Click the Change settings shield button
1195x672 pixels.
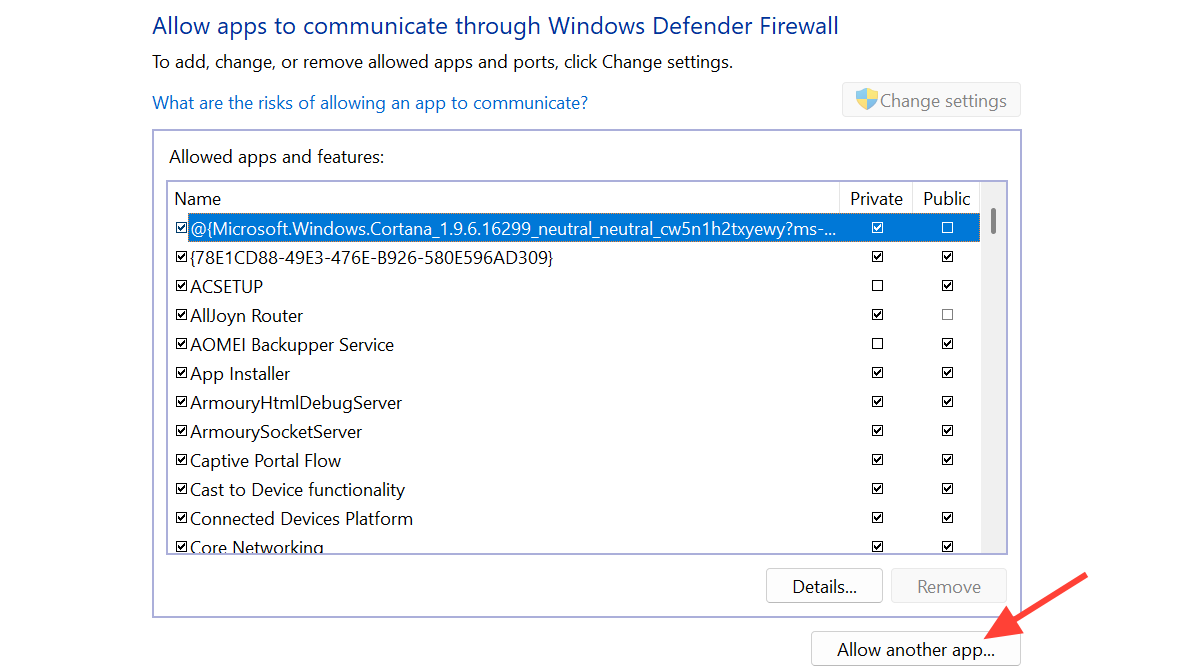931,100
